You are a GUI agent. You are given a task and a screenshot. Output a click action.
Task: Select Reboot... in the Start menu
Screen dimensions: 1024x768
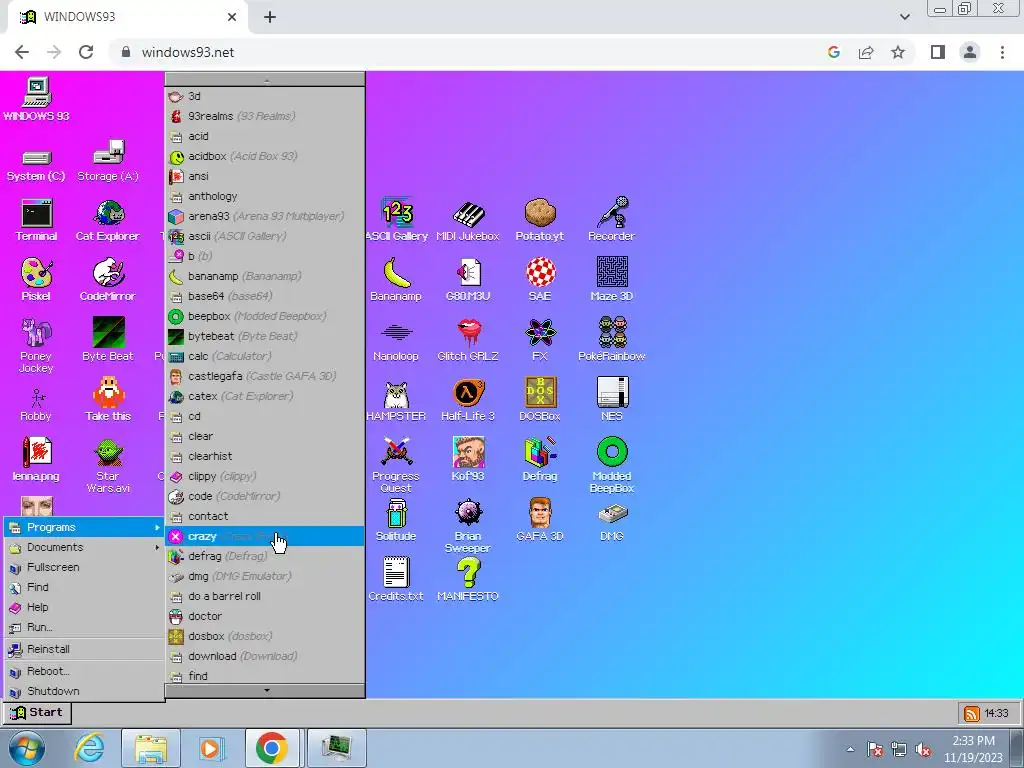pos(84,671)
